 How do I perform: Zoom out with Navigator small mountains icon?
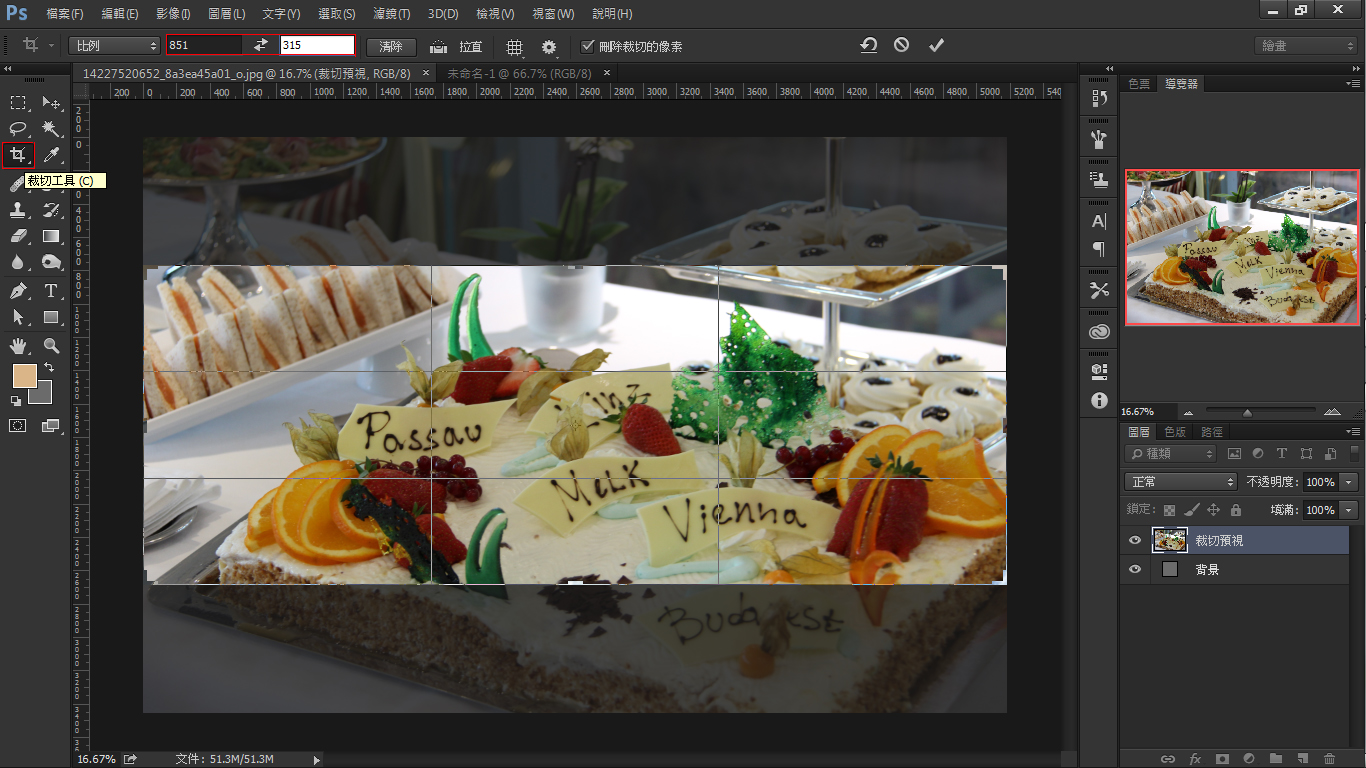[x=1189, y=412]
